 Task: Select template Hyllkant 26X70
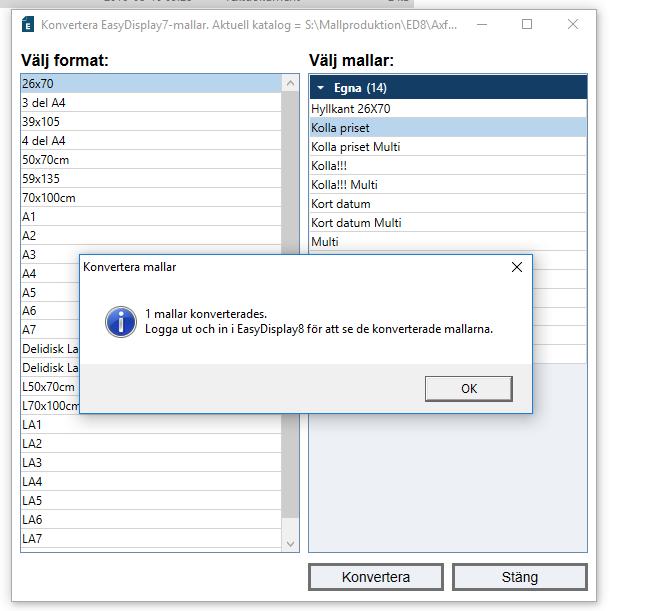(x=448, y=109)
